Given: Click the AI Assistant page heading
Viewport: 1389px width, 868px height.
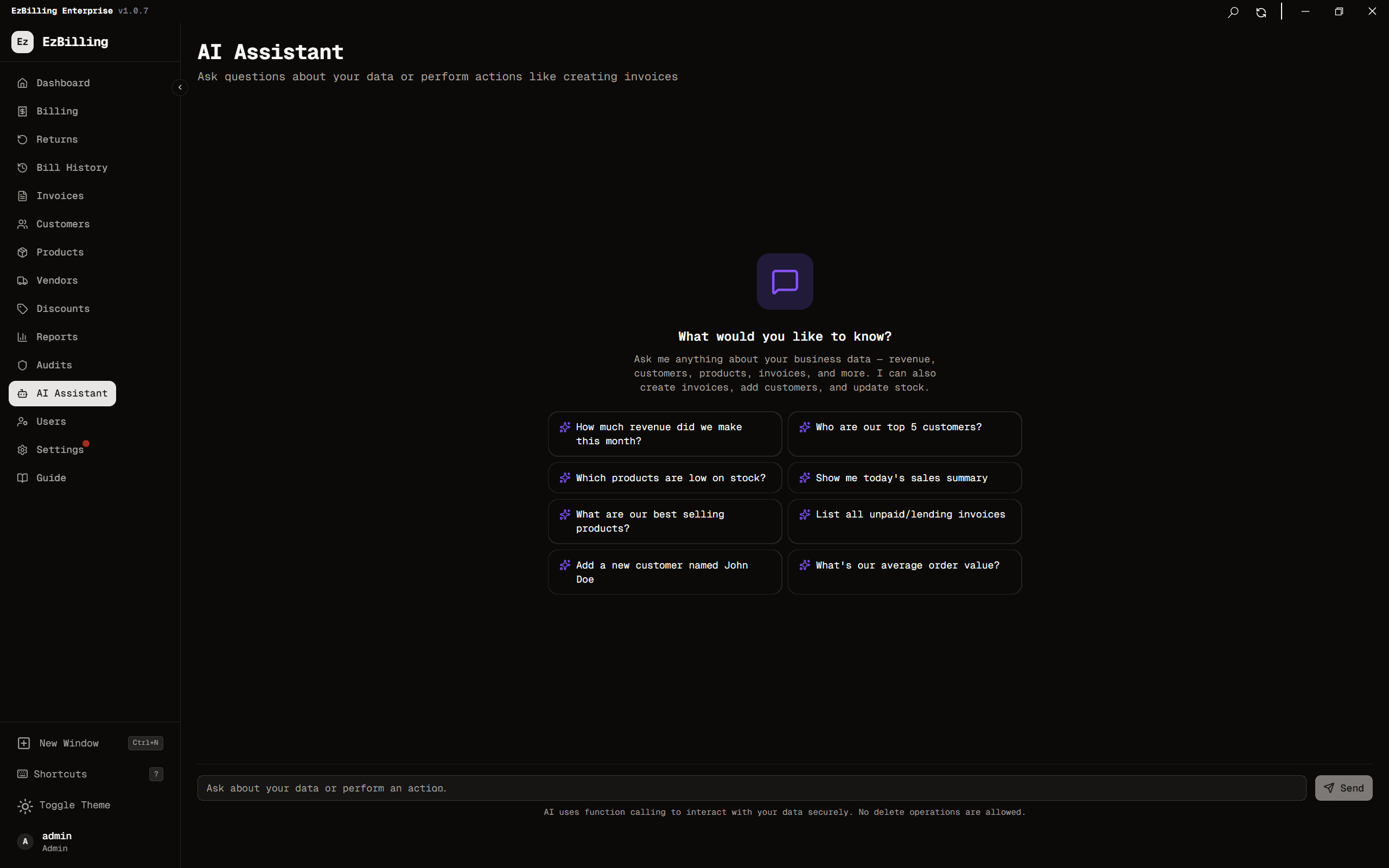Looking at the screenshot, I should click(270, 52).
